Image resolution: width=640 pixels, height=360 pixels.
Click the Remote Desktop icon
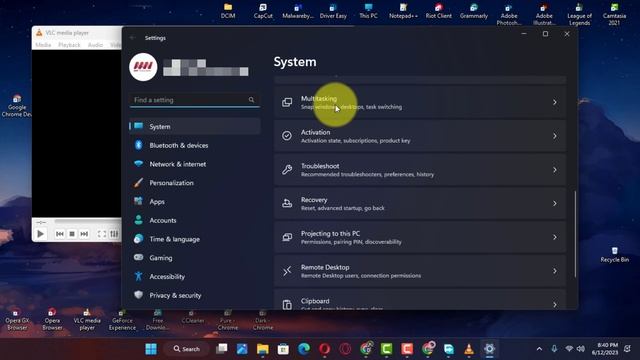(x=287, y=271)
